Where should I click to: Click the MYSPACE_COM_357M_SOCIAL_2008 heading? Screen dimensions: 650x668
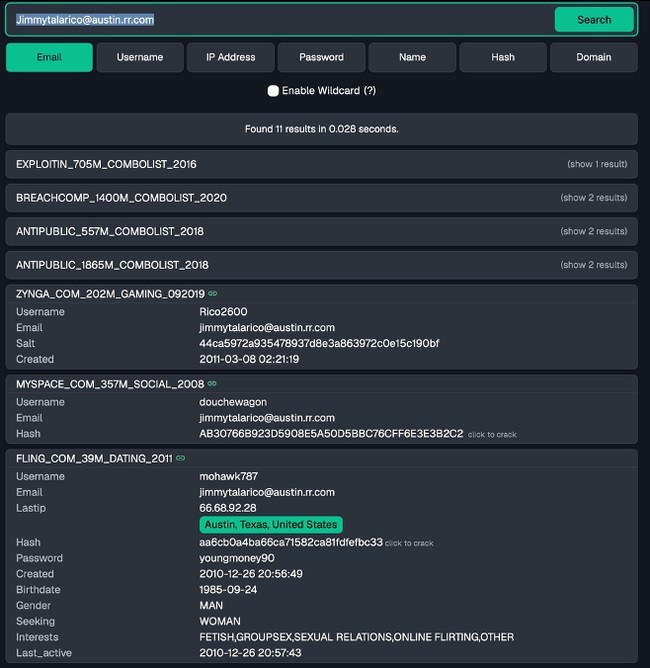click(x=110, y=384)
